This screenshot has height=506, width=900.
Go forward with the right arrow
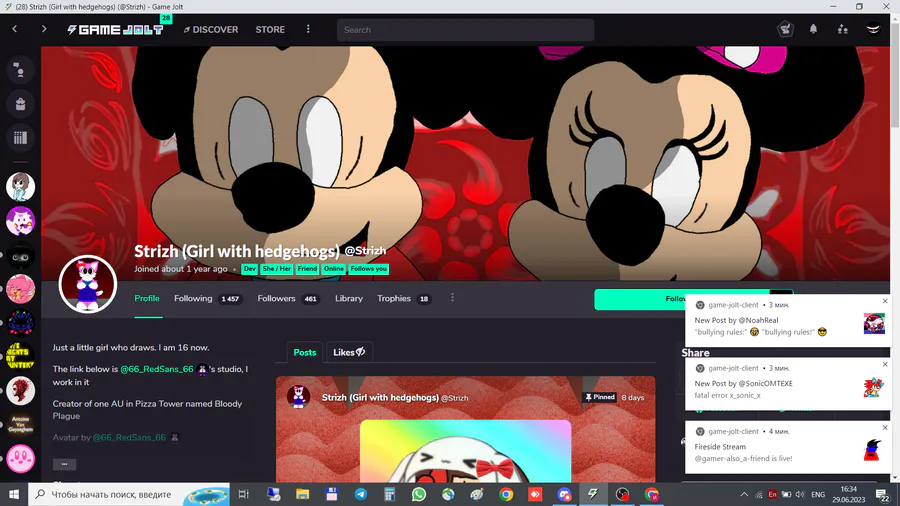[x=44, y=29]
